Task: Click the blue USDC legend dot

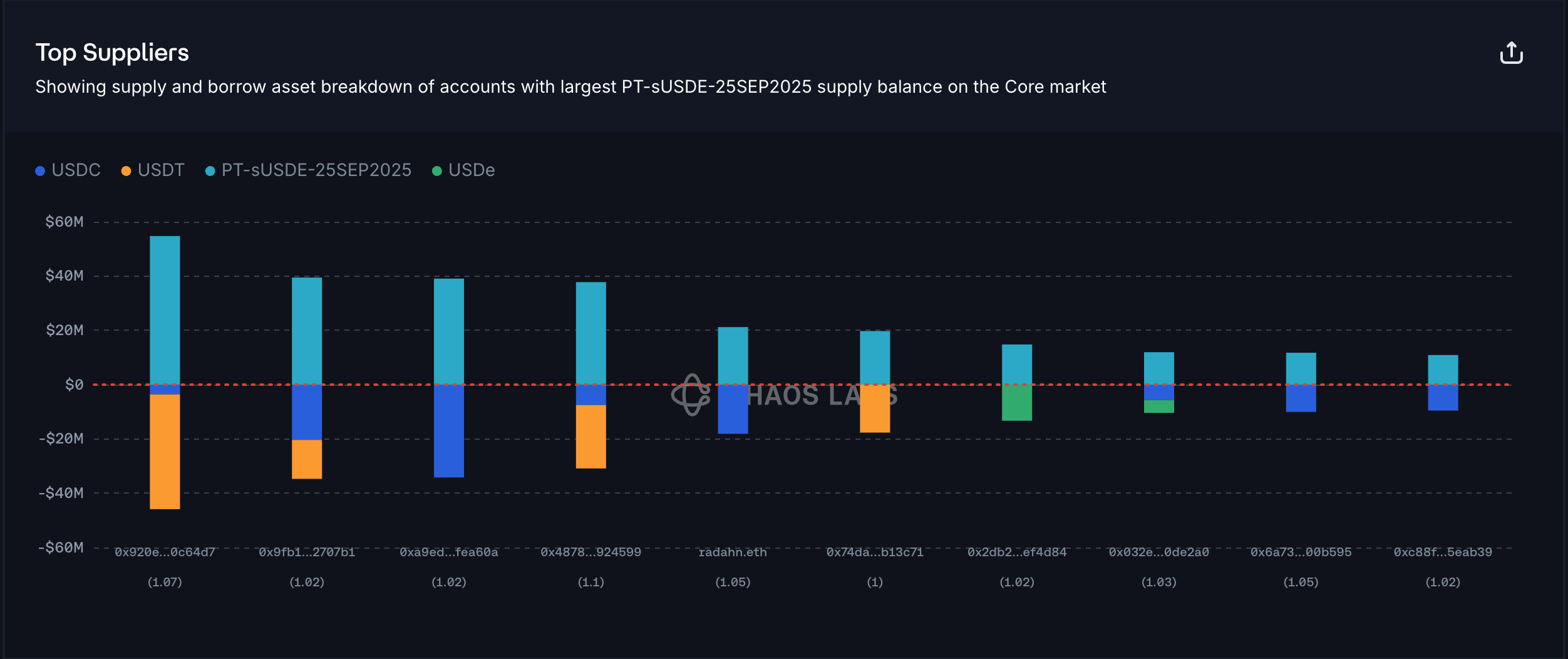Action: tap(40, 171)
